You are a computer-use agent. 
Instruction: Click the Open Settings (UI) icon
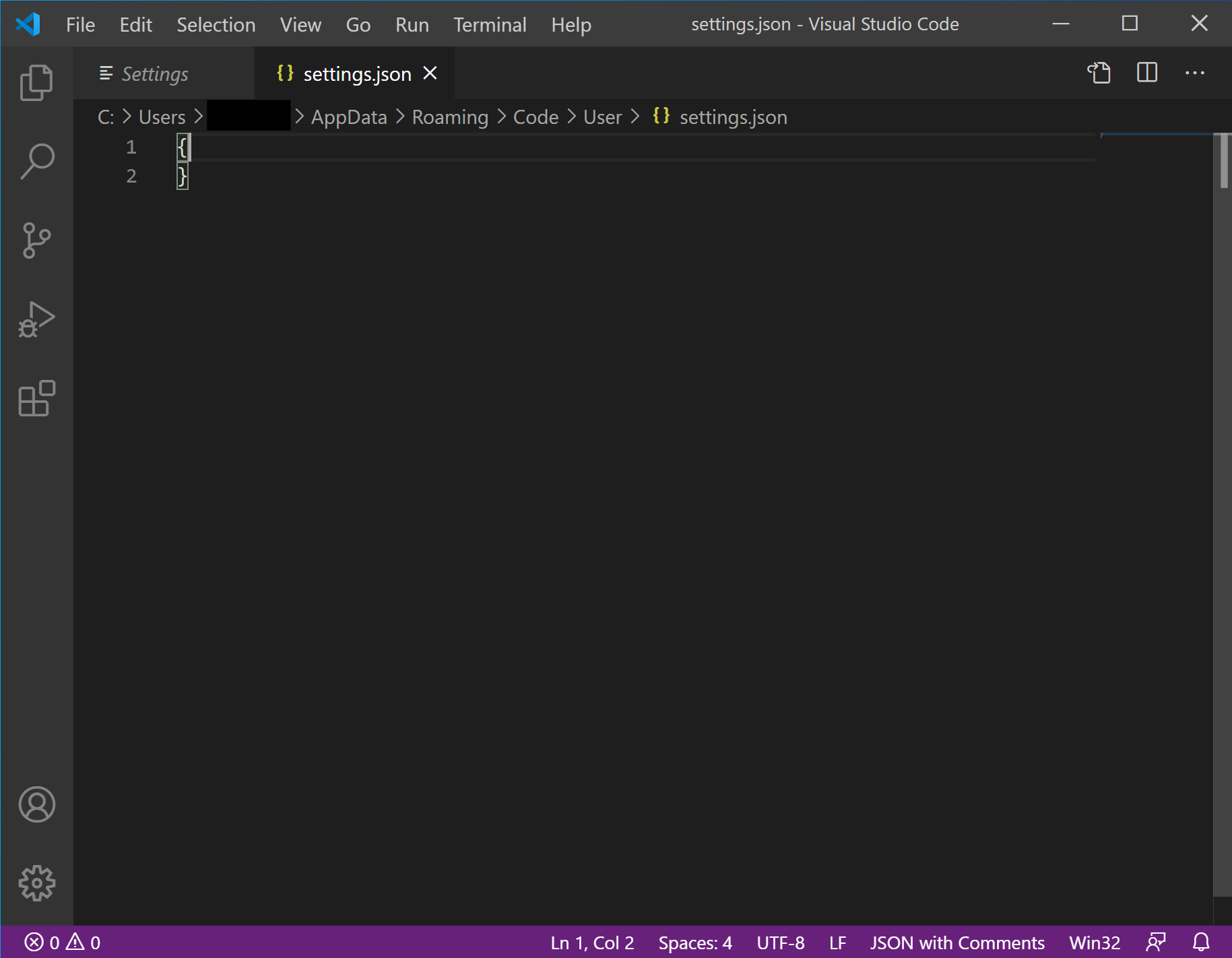point(1099,73)
